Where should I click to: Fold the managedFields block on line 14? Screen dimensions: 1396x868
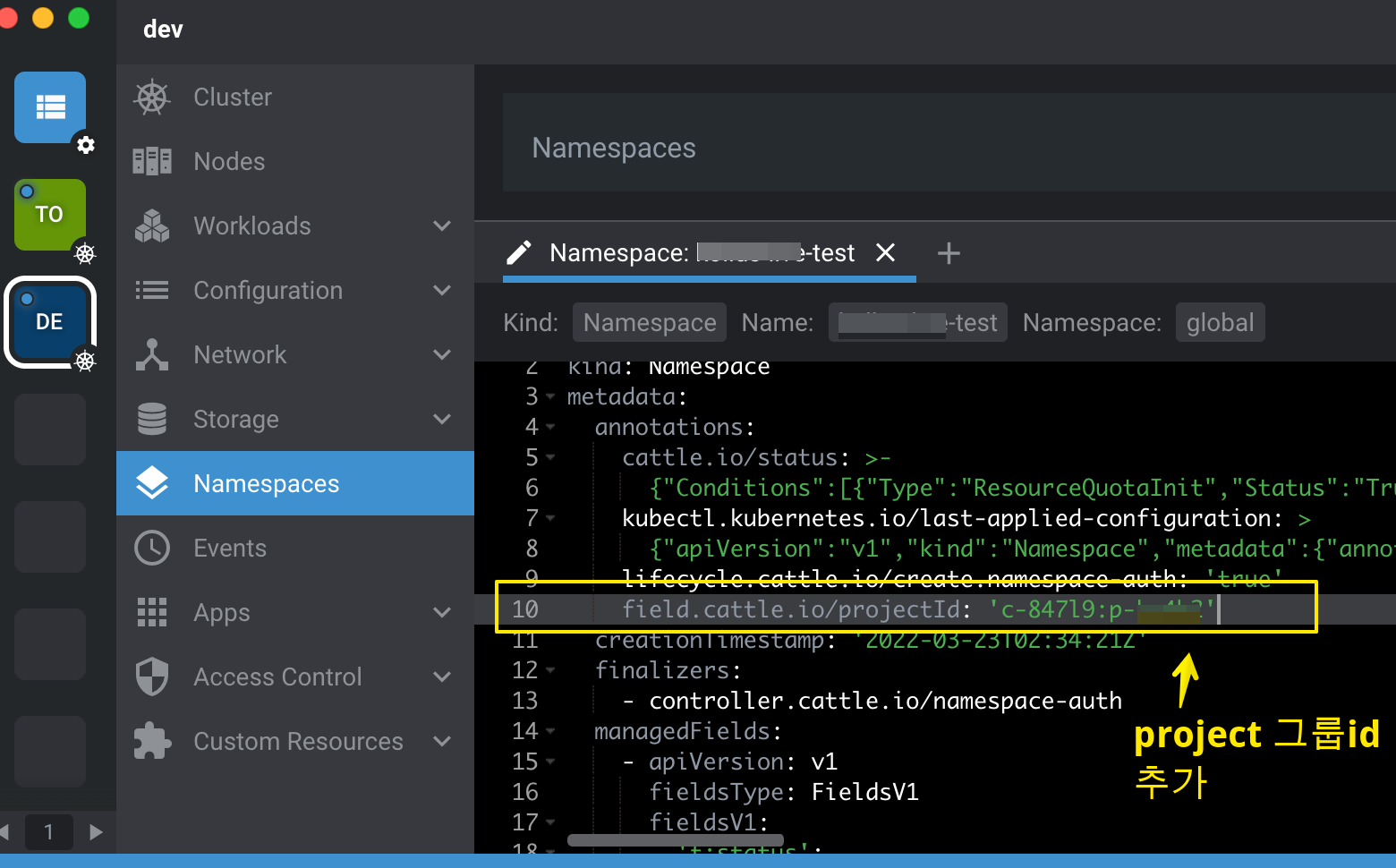coord(550,731)
